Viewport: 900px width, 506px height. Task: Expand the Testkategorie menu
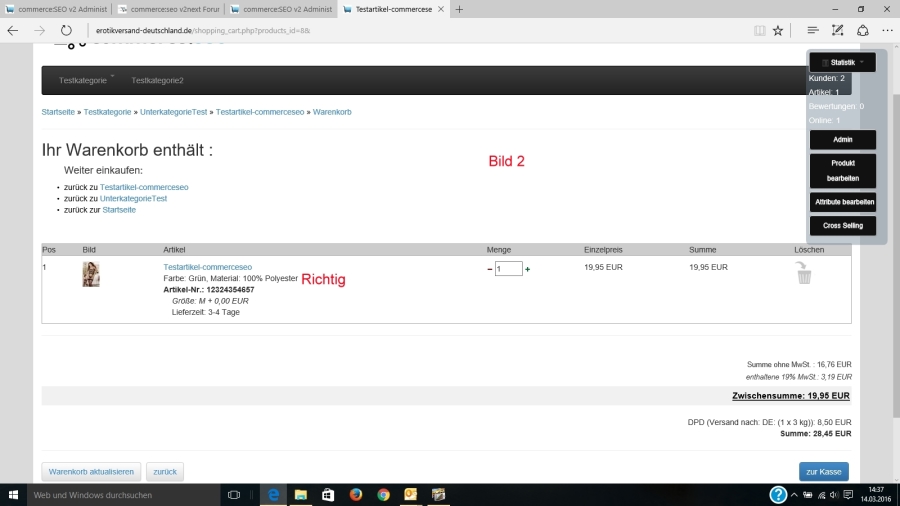[x=86, y=80]
